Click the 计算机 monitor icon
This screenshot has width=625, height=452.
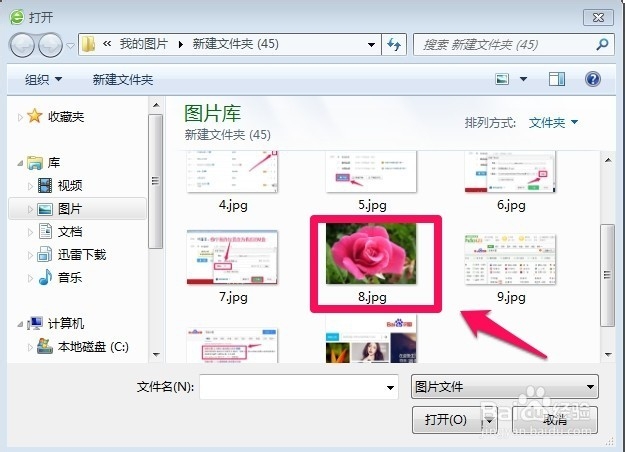[x=35, y=323]
